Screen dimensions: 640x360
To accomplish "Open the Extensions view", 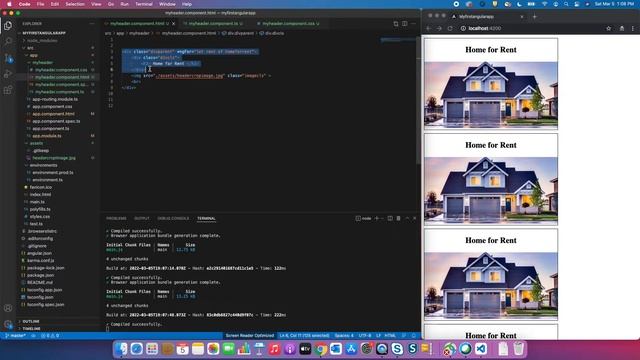I will click(8, 90).
